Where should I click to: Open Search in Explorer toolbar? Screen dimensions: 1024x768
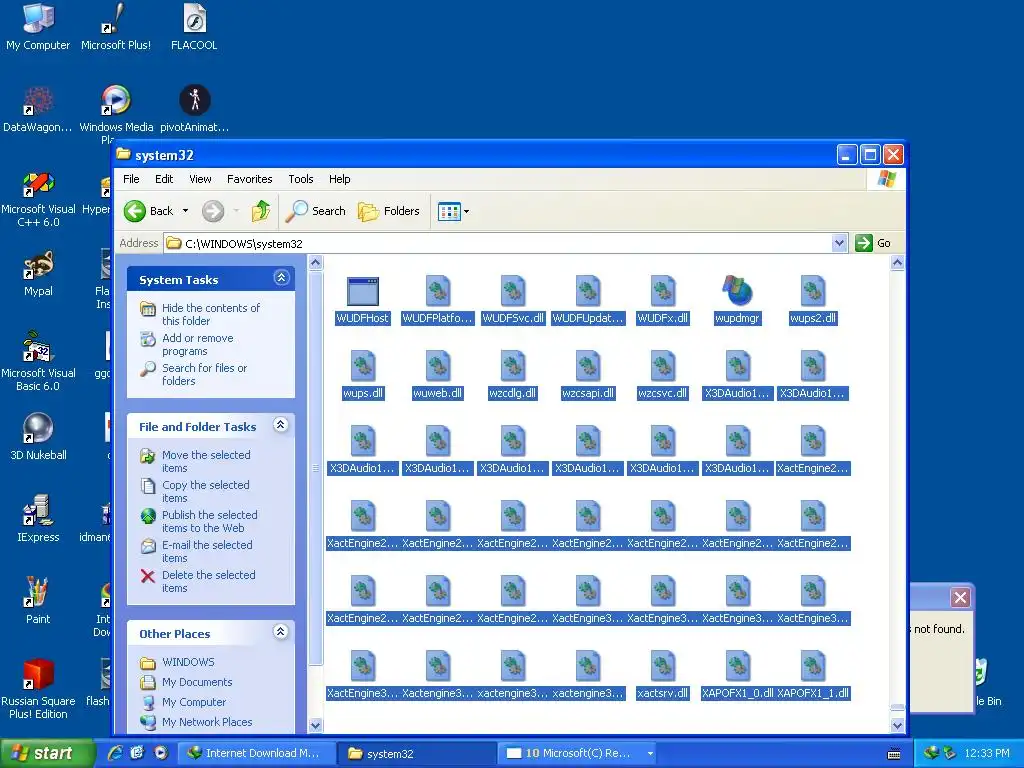point(316,211)
